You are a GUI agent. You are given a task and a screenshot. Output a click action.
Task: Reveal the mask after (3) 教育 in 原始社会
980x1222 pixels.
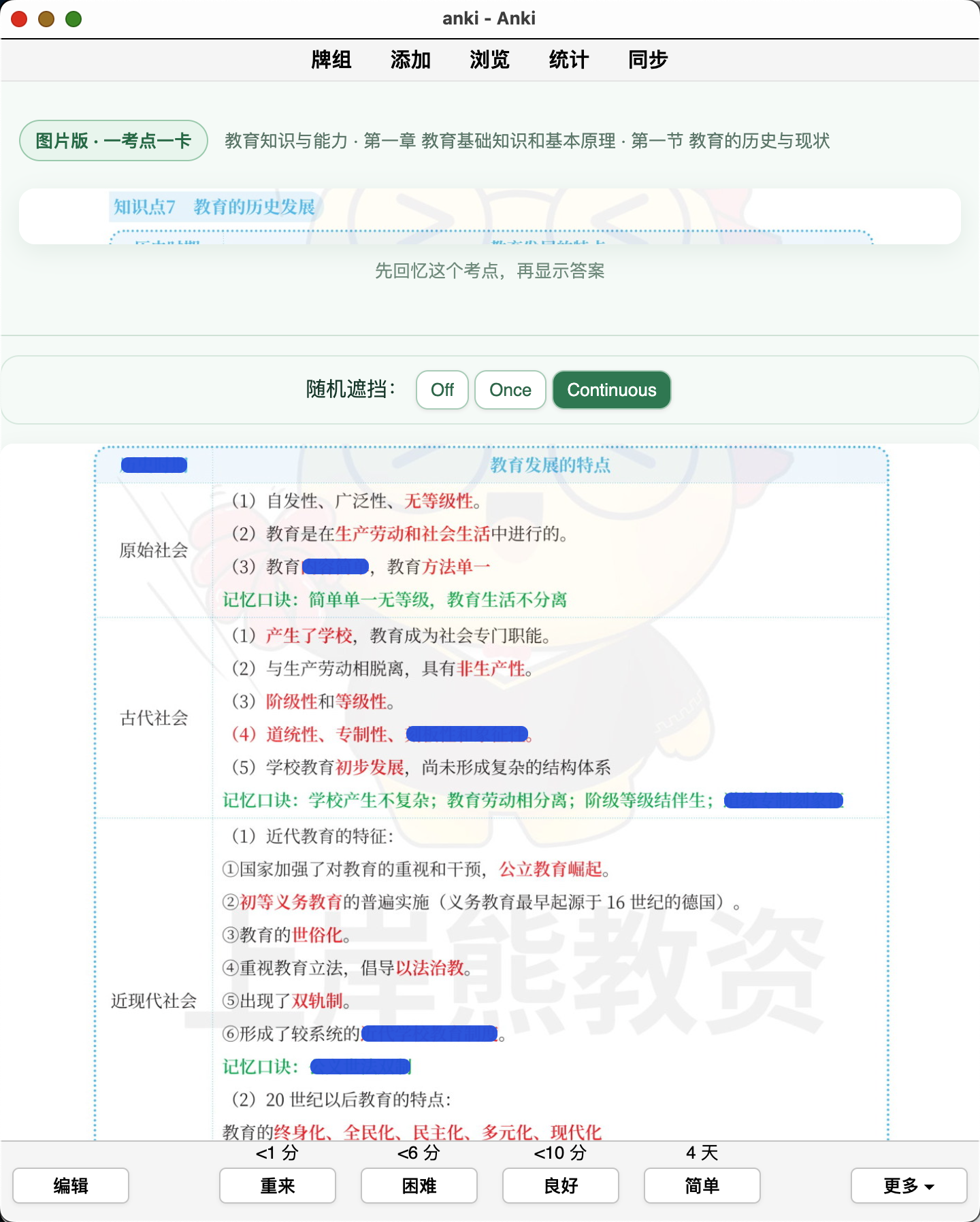pos(336,567)
